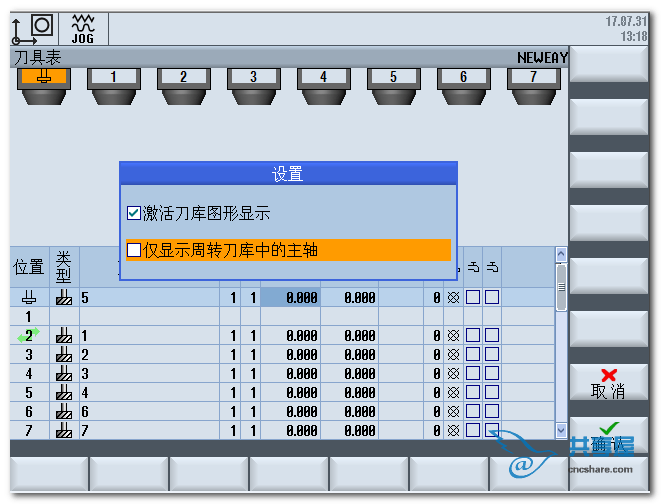Click the tool table scrollbar thumb

[561, 287]
